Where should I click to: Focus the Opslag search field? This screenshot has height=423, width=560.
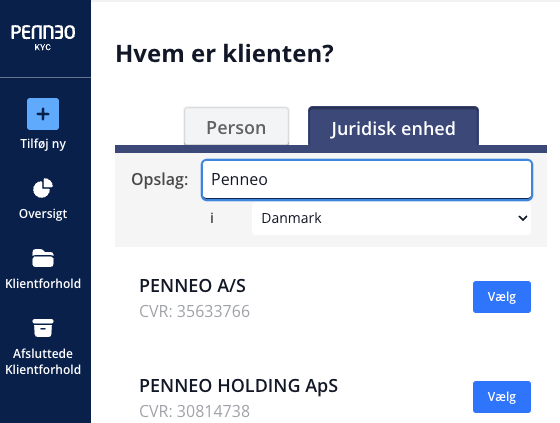[367, 179]
